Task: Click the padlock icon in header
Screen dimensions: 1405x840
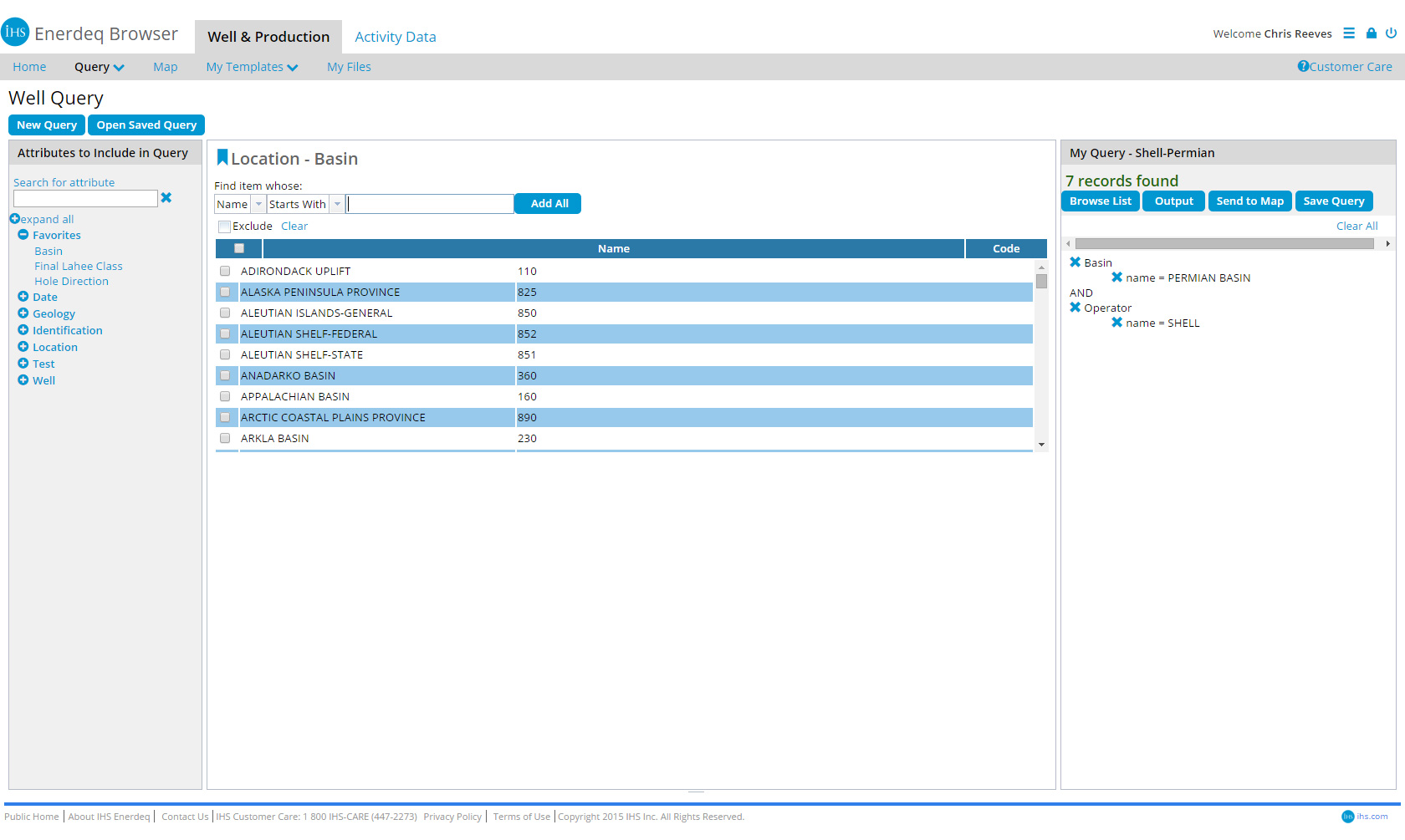Action: point(1372,33)
